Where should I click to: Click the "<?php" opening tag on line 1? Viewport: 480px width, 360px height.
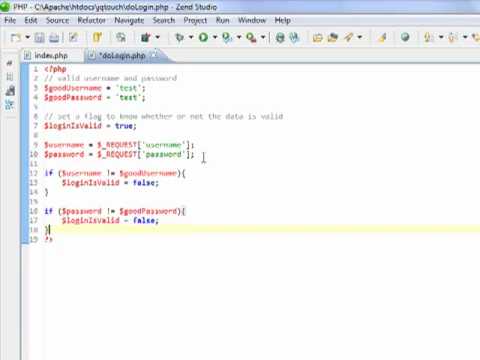click(x=55, y=69)
